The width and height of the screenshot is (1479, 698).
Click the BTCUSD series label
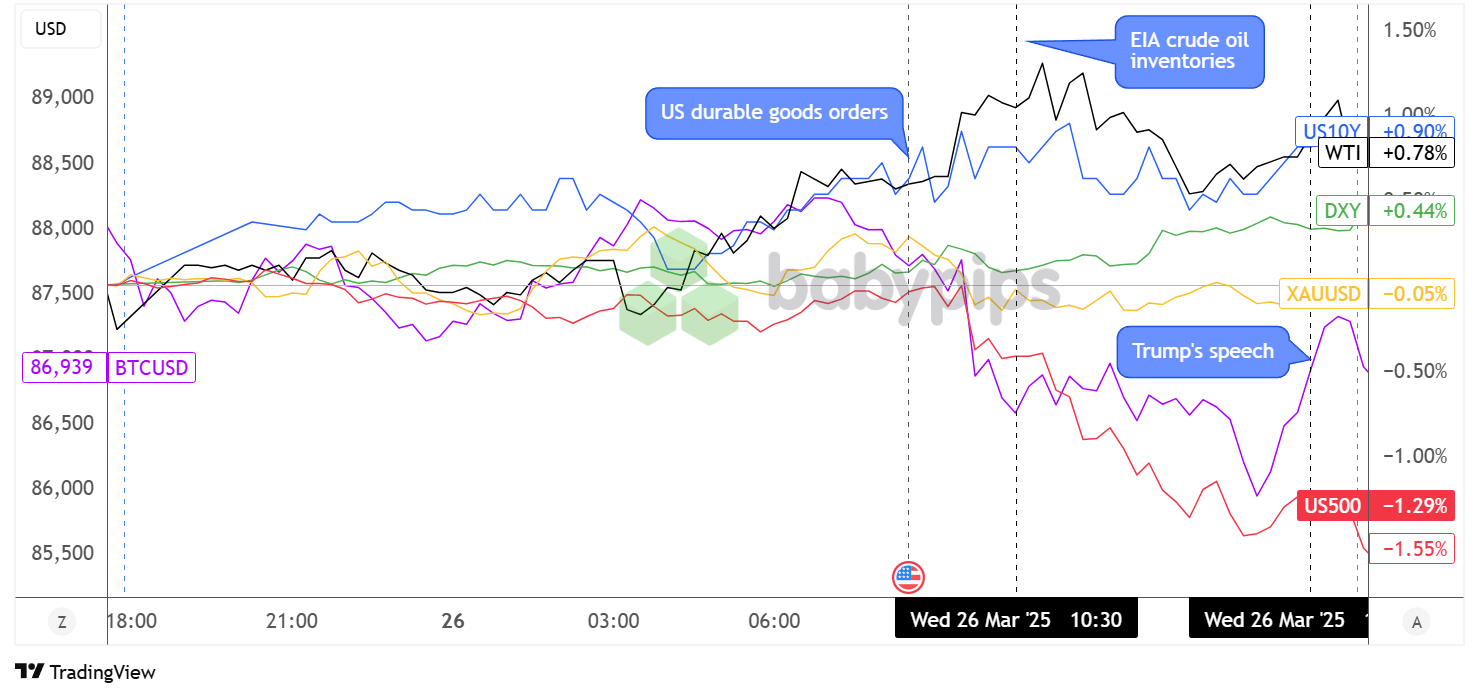click(151, 368)
